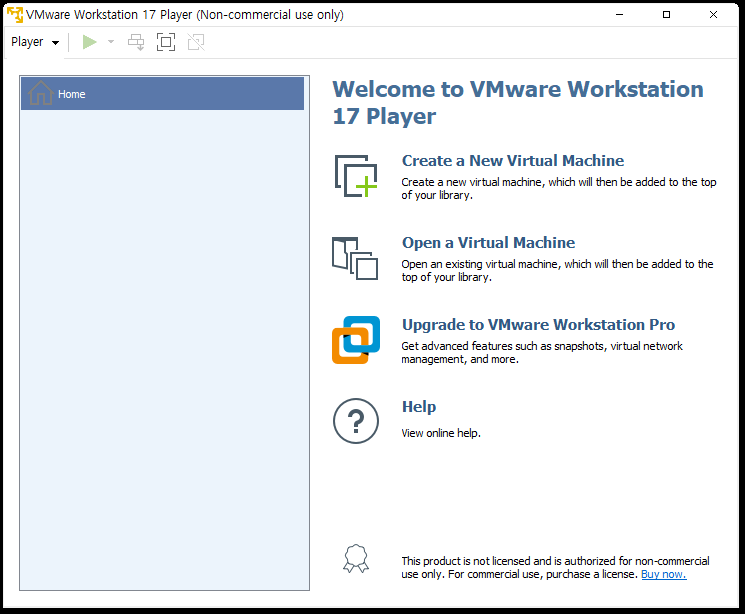Click Upgrade to VMware Workstation Pro heading

(538, 325)
